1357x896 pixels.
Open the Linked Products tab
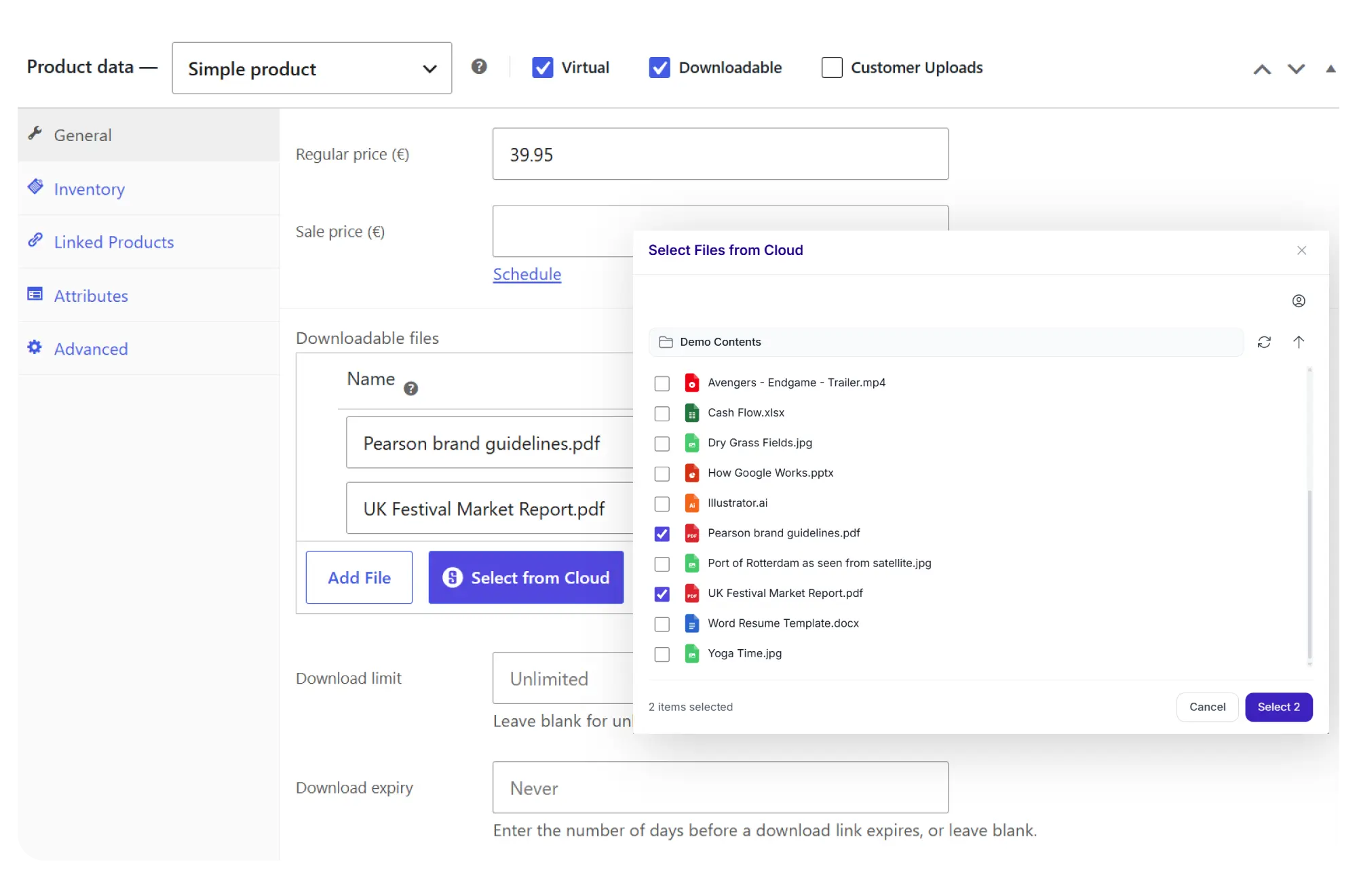(149, 242)
